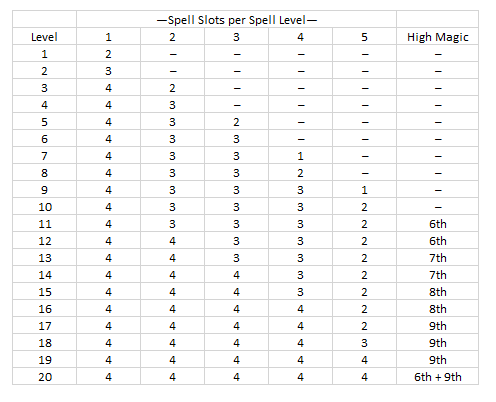Select the level 10 row label
Screen dimensions: 496x402
(44, 207)
